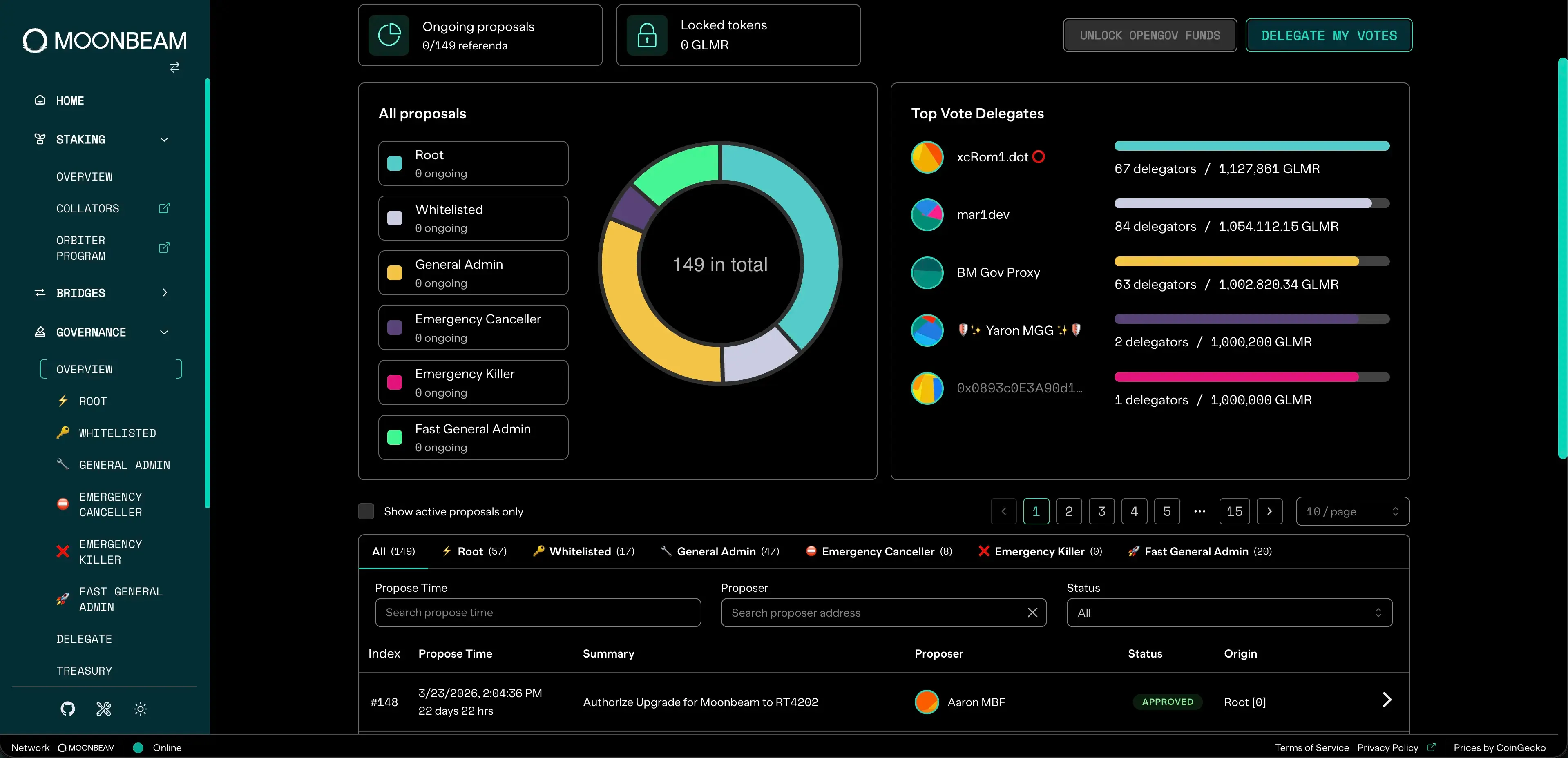
Task: Open the 10 / page dropdown
Action: tap(1353, 512)
